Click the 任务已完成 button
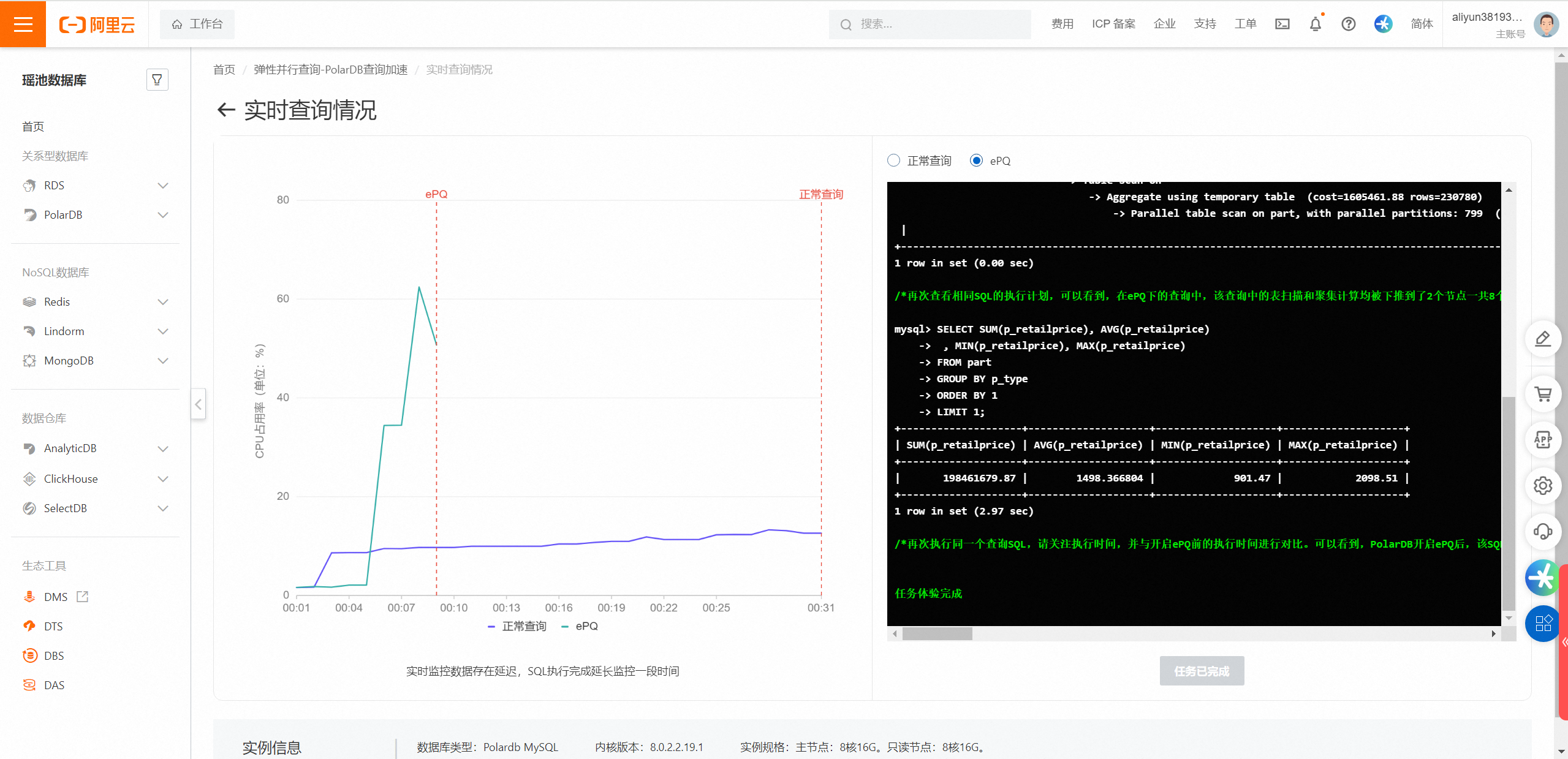Image resolution: width=1568 pixels, height=759 pixels. click(x=1202, y=670)
